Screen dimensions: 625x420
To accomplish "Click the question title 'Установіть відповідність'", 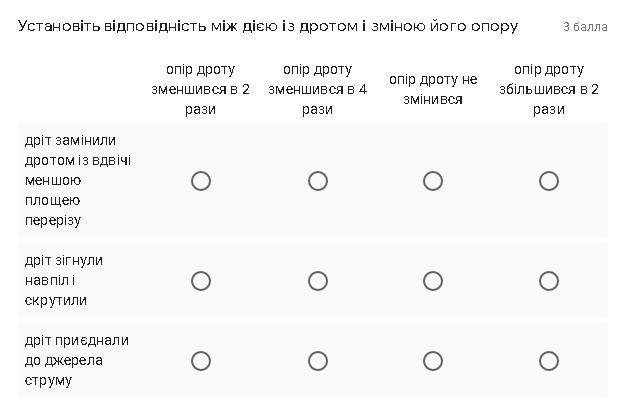I will (268, 26).
